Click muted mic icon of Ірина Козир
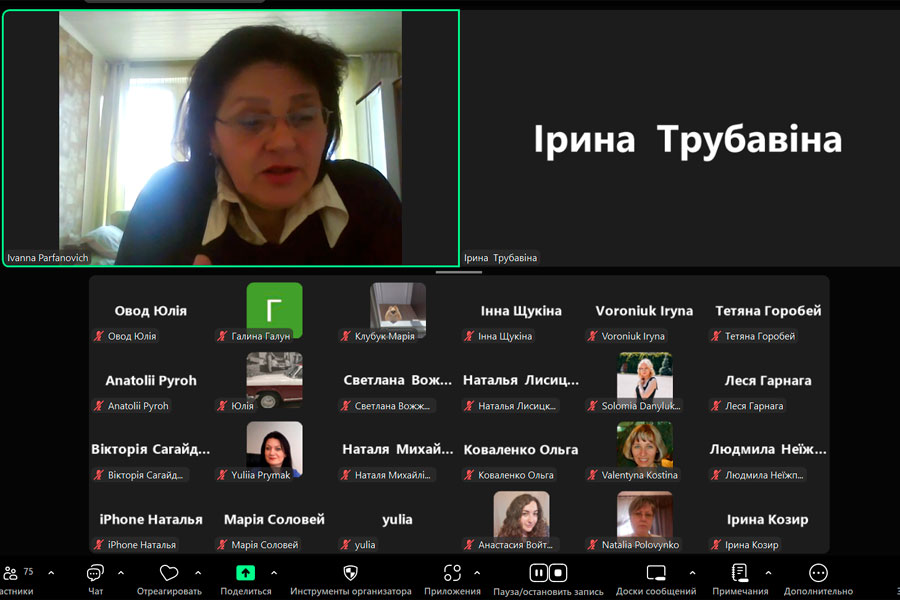The width and height of the screenshot is (900, 600). tap(716, 544)
